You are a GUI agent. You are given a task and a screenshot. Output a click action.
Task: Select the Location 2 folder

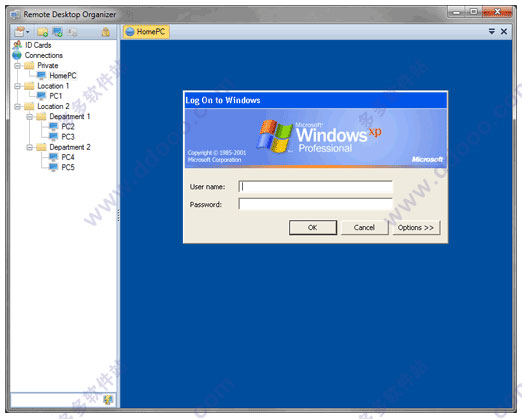click(53, 106)
